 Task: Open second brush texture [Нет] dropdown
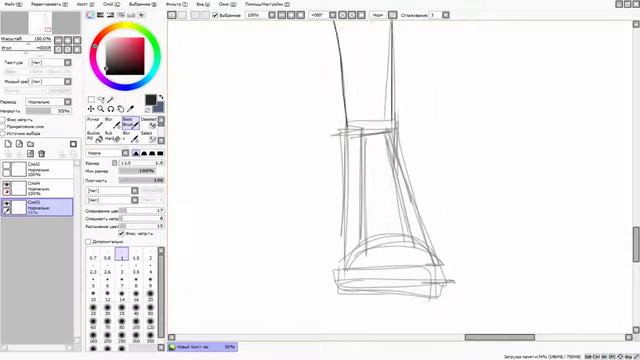click(x=135, y=200)
